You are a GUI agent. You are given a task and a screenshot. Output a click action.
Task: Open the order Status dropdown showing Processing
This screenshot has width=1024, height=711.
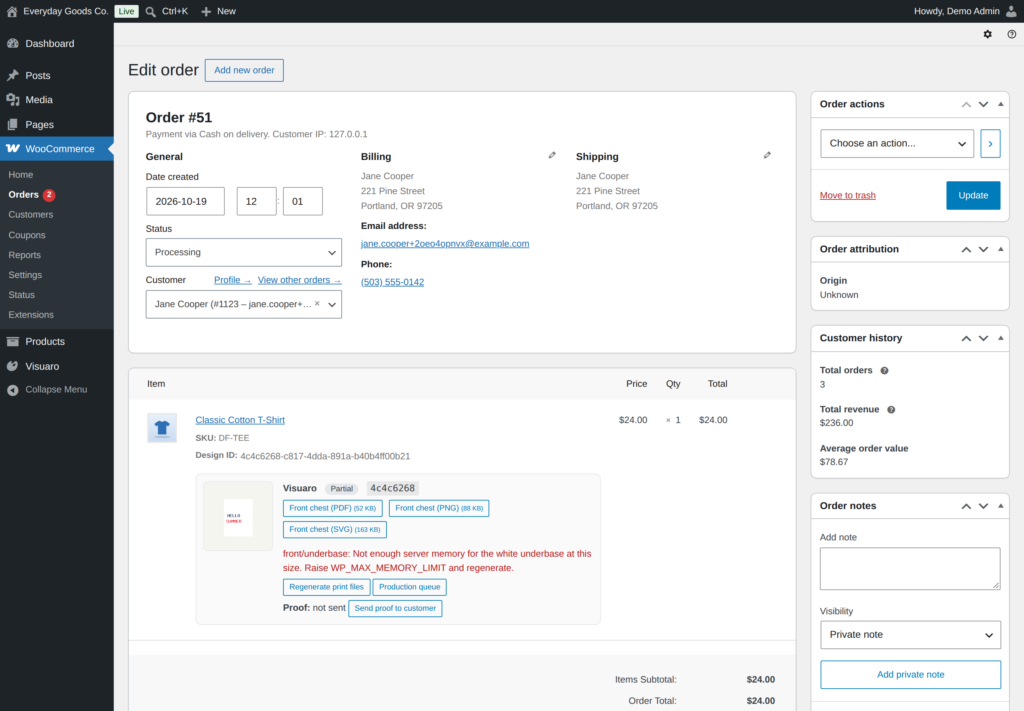[244, 252]
